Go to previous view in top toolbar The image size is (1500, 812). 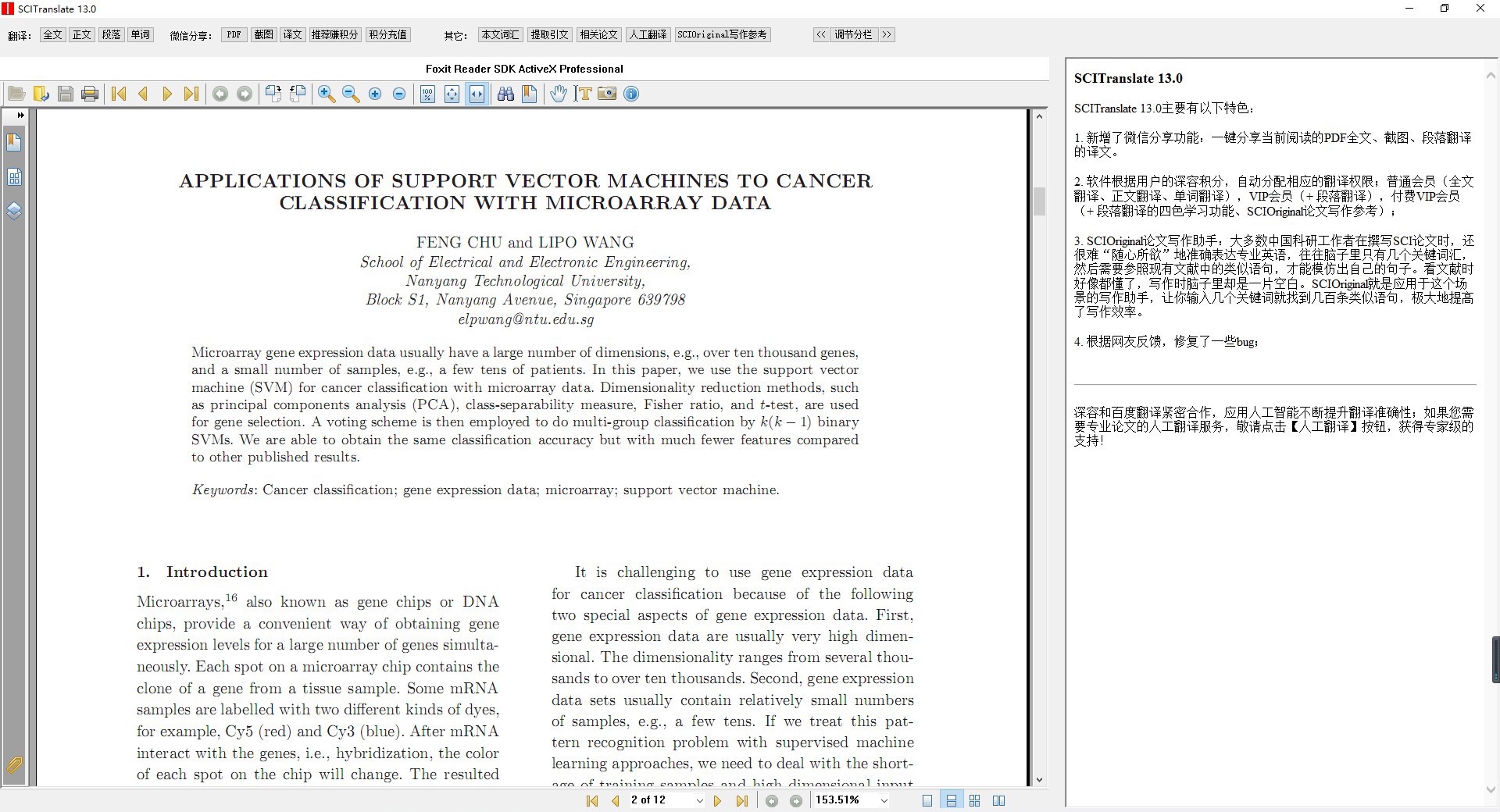point(220,94)
